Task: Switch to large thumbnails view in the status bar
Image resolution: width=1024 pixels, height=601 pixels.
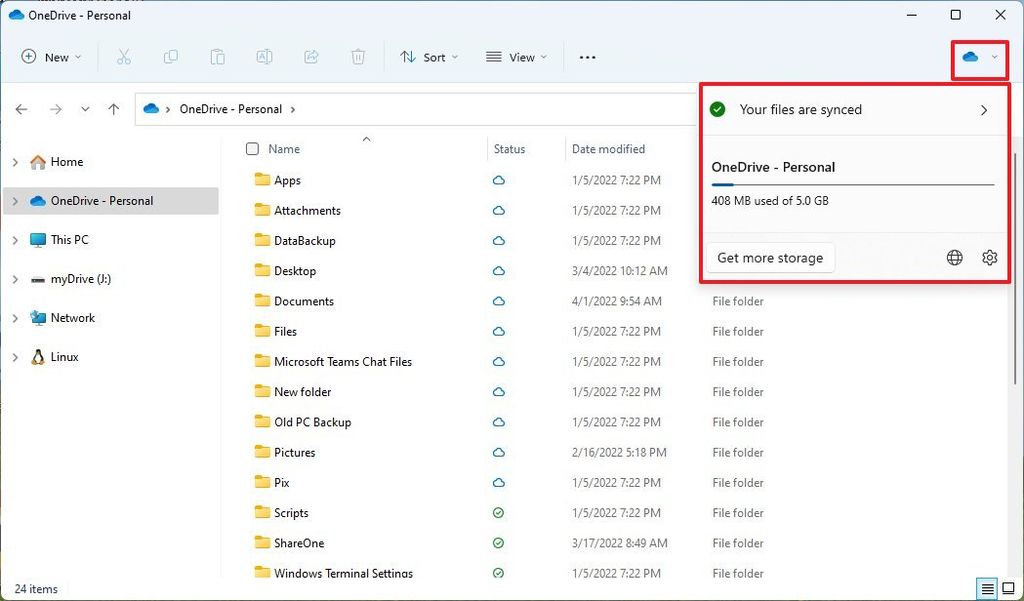Action: 1008,589
